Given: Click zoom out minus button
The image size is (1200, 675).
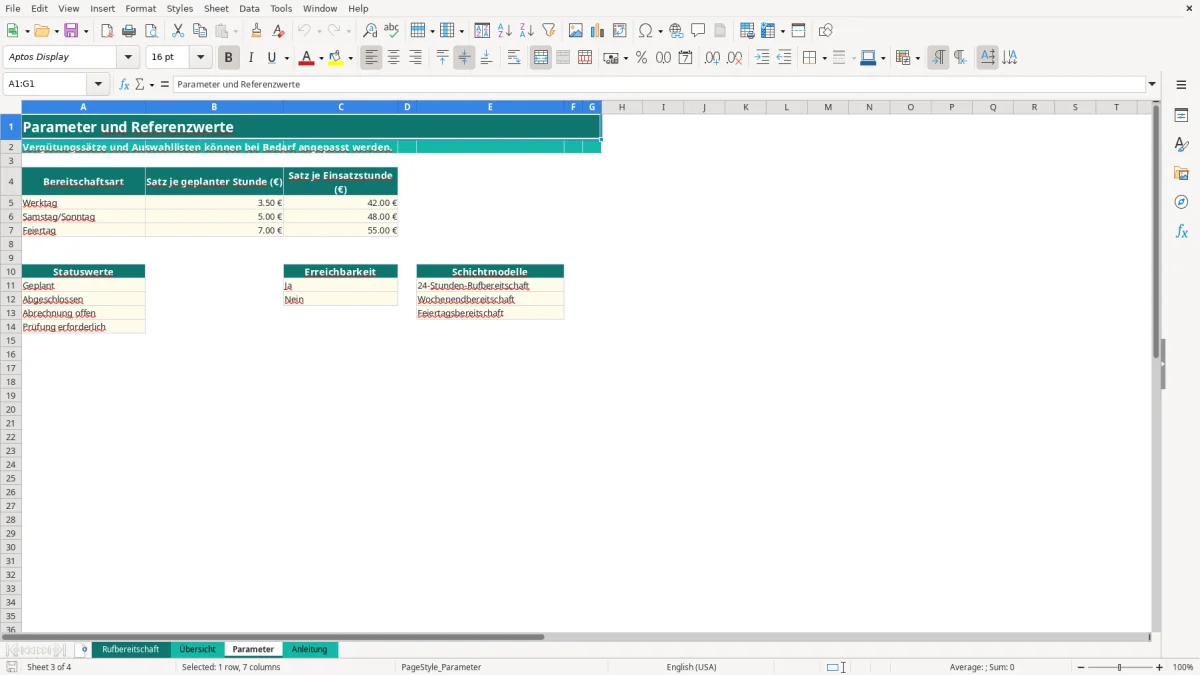Looking at the screenshot, I should 1081,667.
